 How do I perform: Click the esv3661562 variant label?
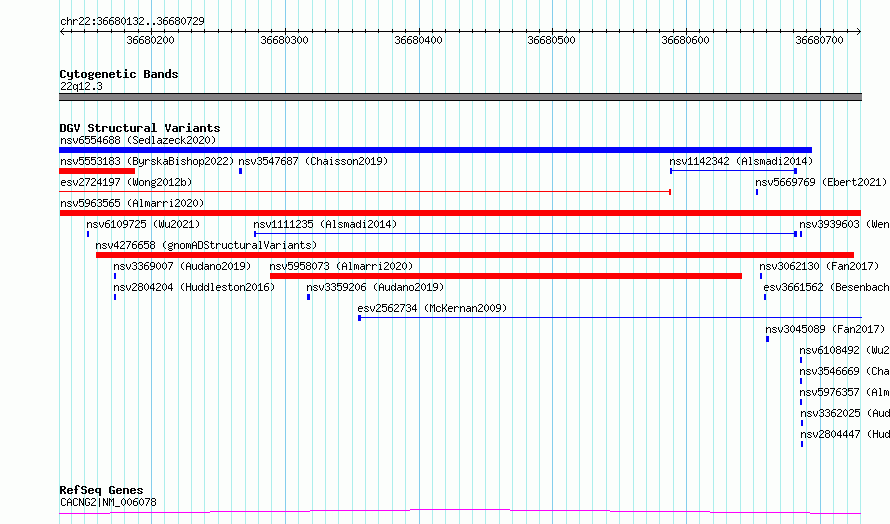pos(826,287)
